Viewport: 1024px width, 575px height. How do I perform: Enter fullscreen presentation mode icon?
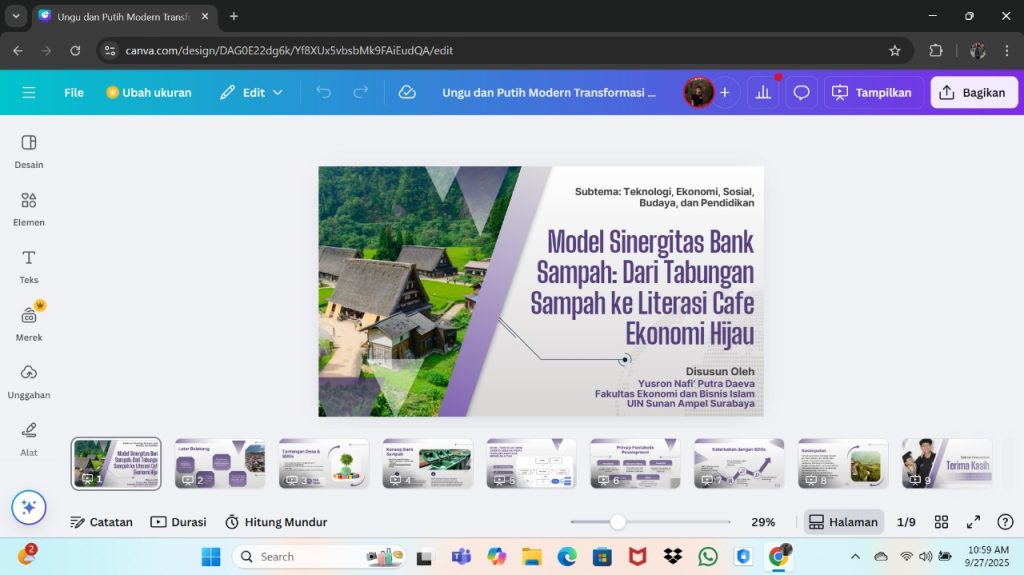pyautogui.click(x=973, y=522)
